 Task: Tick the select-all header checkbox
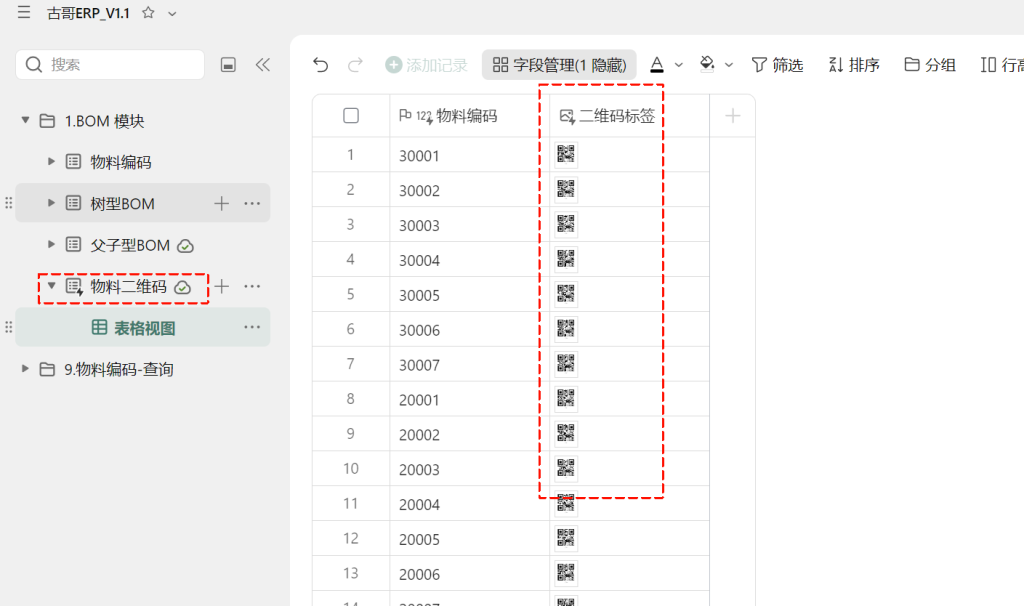[351, 116]
